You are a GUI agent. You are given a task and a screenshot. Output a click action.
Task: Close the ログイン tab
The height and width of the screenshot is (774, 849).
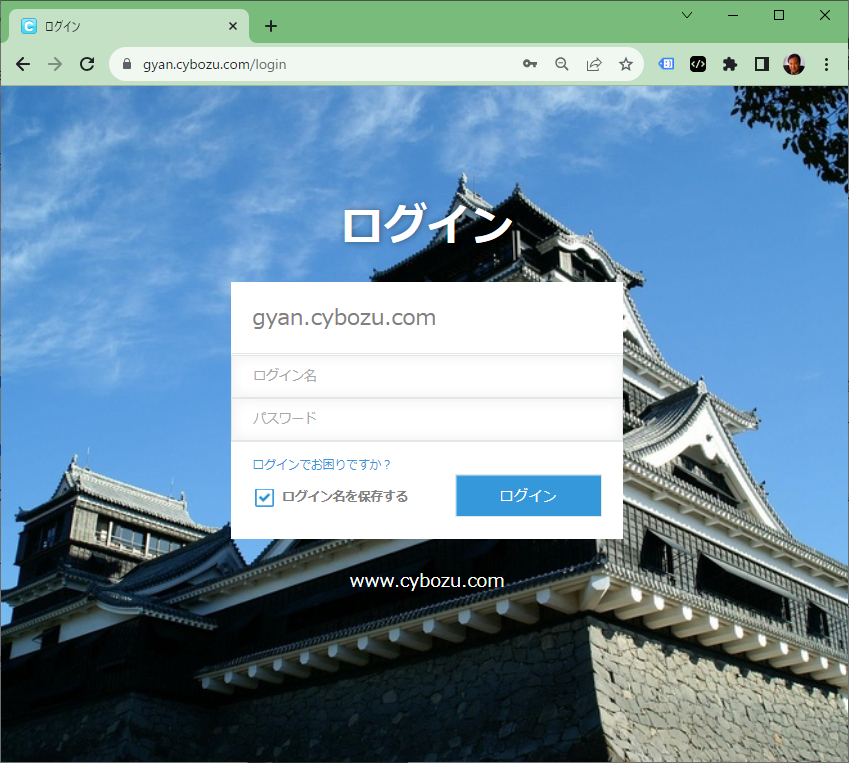[x=233, y=26]
